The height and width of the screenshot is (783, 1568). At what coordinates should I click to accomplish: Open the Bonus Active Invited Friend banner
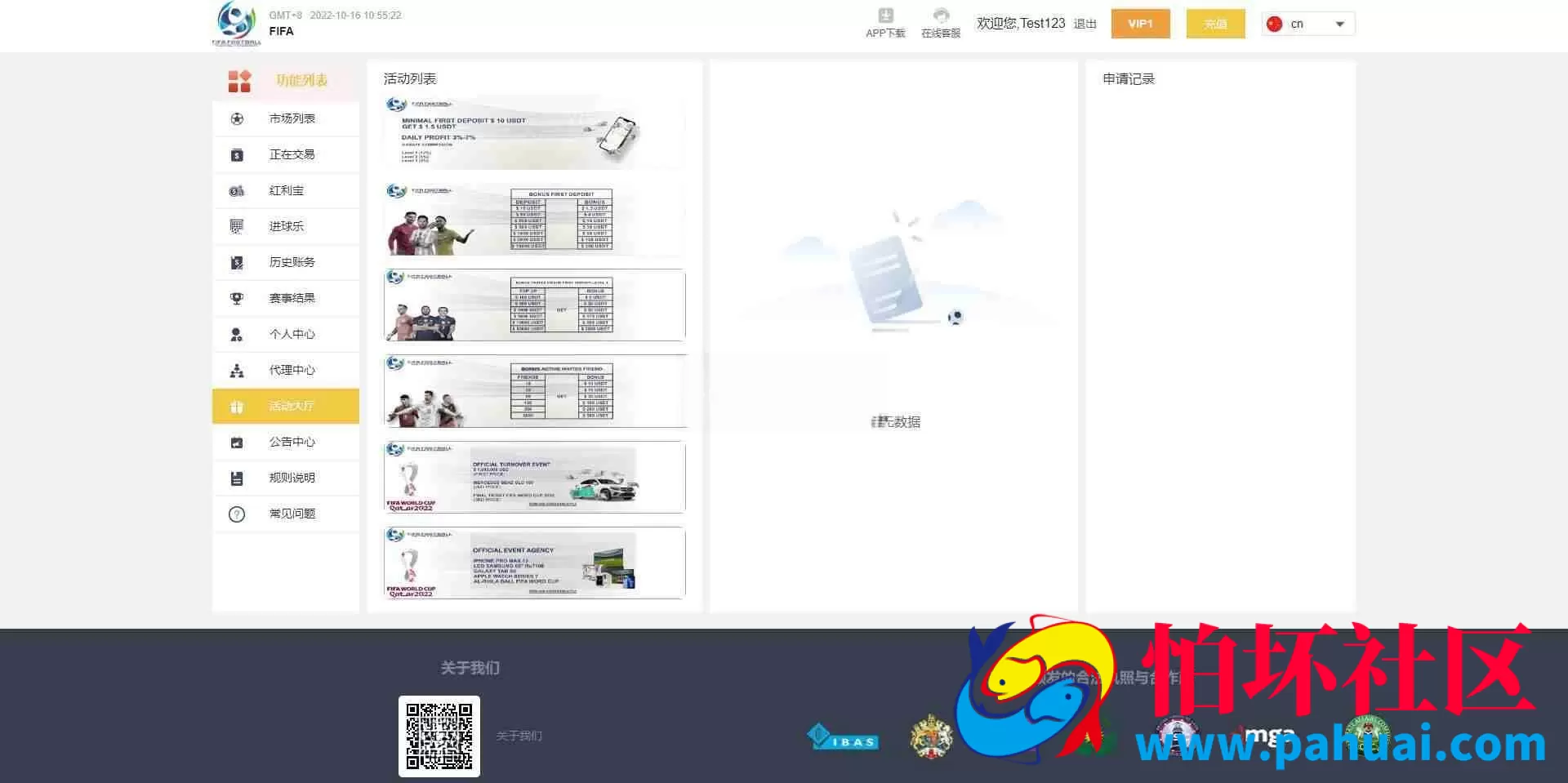[x=535, y=391]
